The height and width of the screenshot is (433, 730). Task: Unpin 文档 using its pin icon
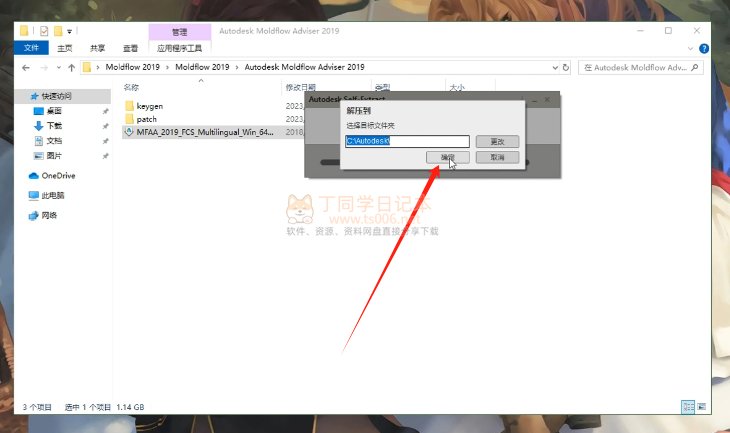pyautogui.click(x=105, y=141)
